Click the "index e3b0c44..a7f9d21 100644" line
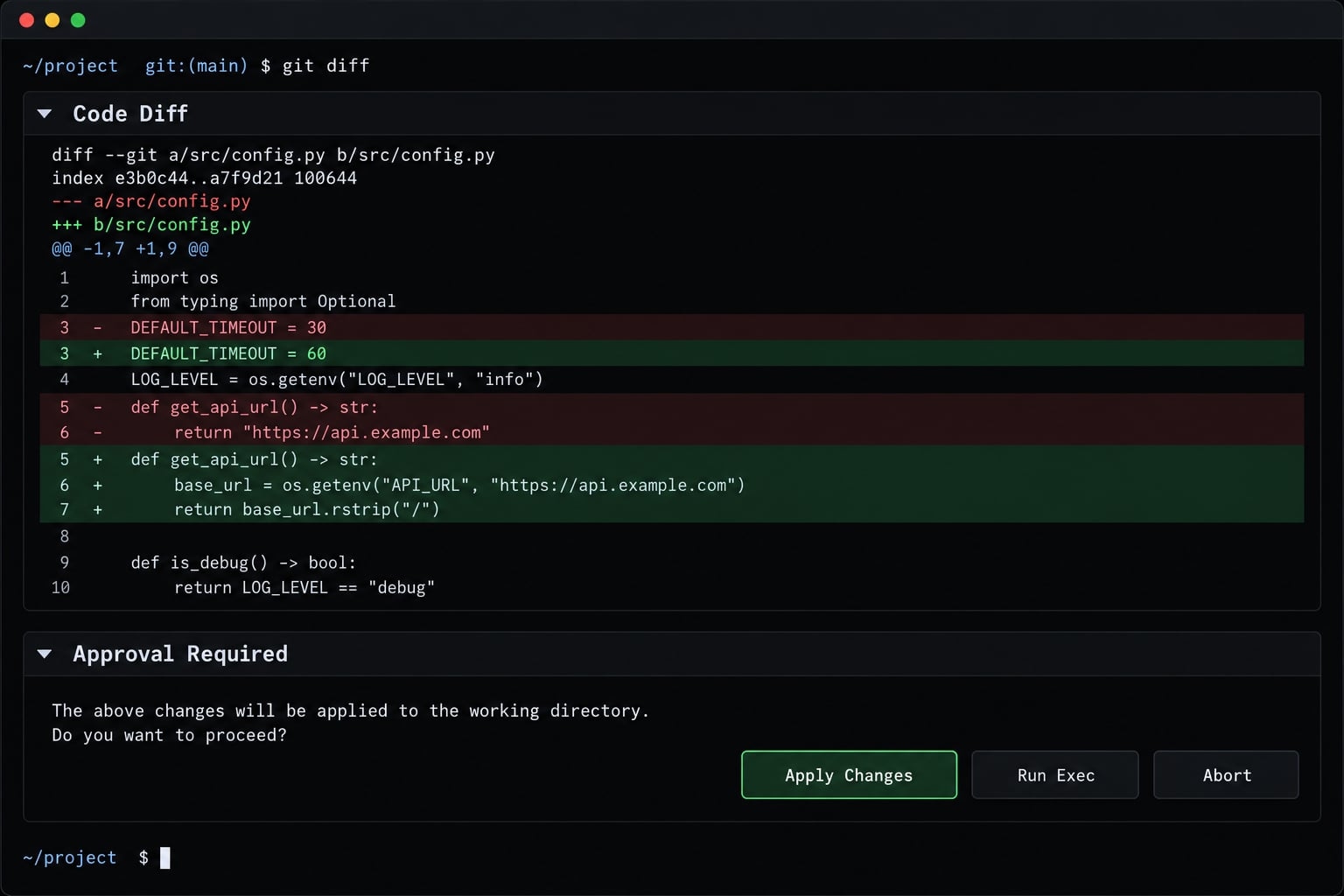Screen dimensions: 1344x896 click(x=204, y=178)
